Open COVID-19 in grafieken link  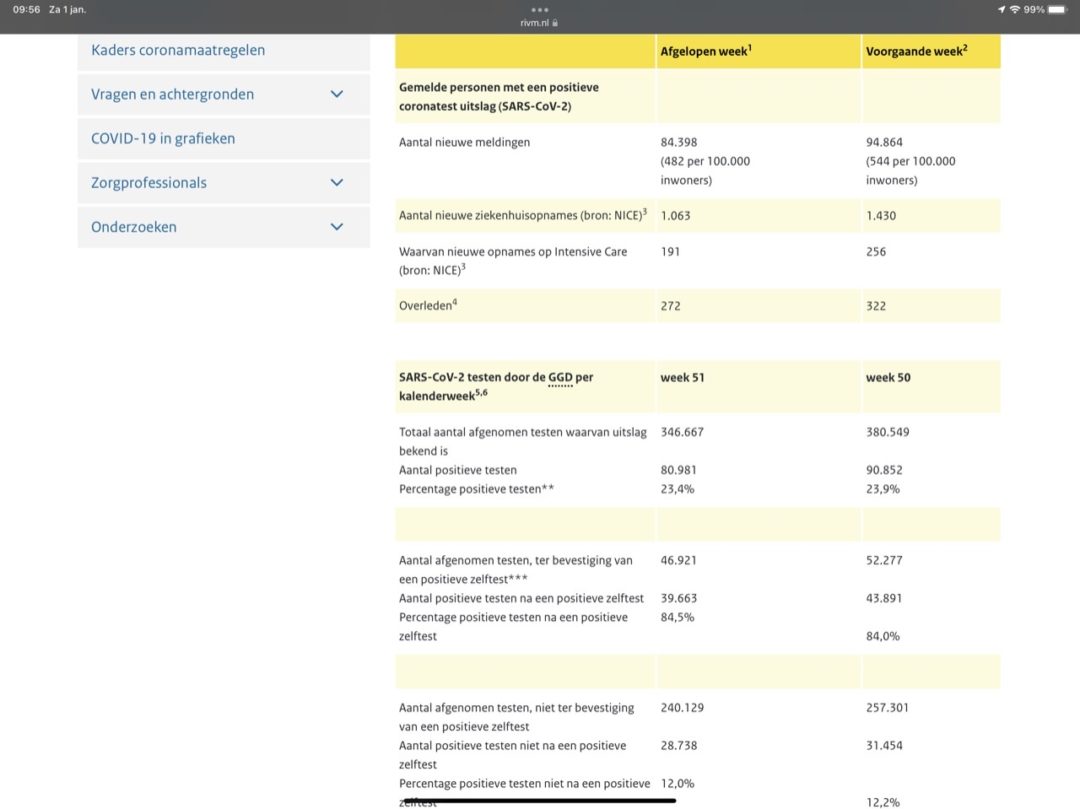pyautogui.click(x=163, y=138)
